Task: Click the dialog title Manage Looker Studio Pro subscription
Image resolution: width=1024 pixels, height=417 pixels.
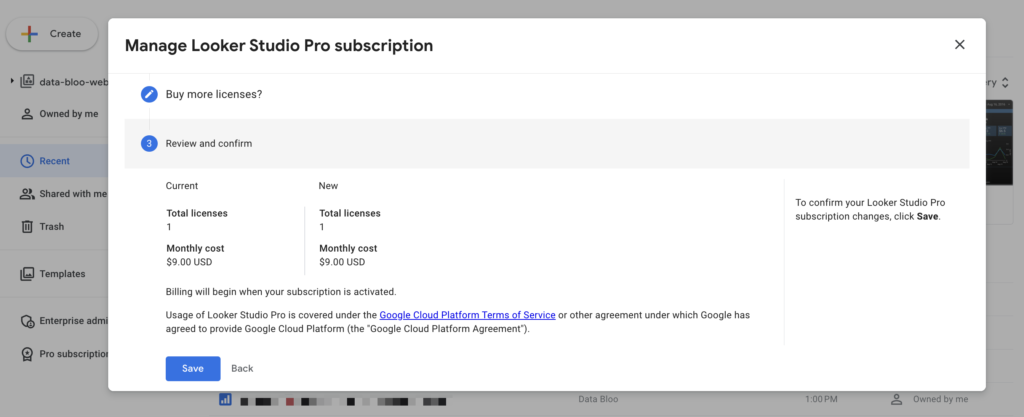Action: point(279,46)
